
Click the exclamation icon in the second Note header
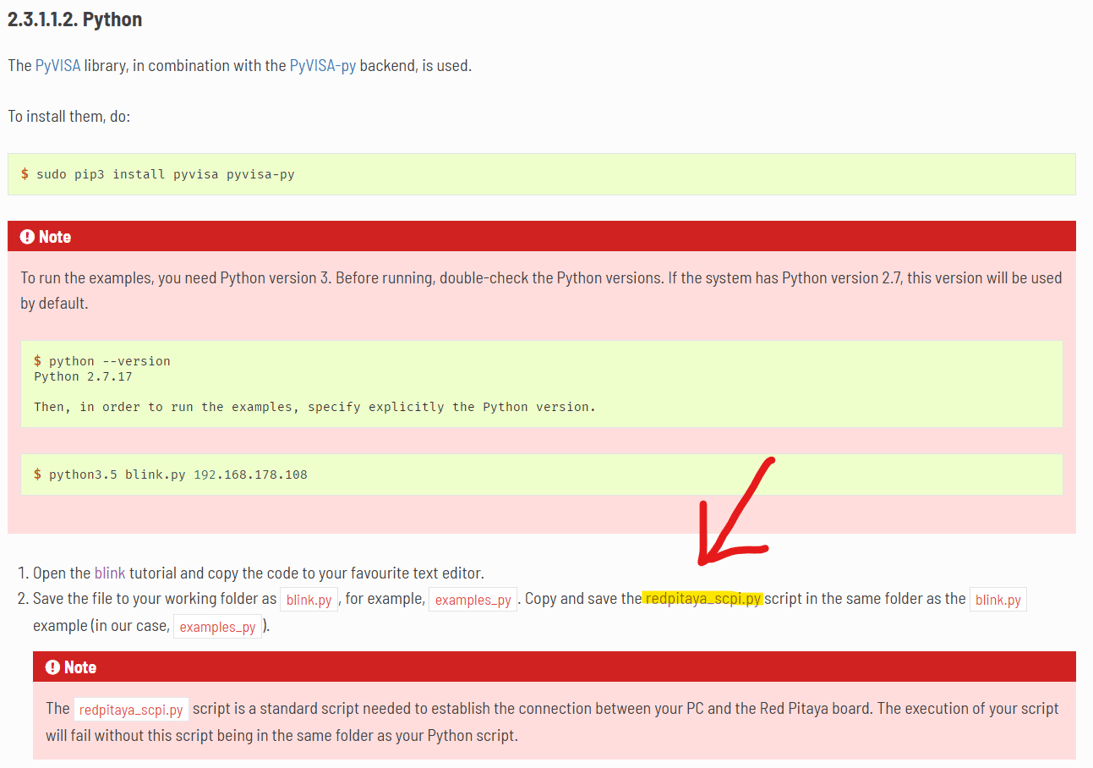coord(52,668)
